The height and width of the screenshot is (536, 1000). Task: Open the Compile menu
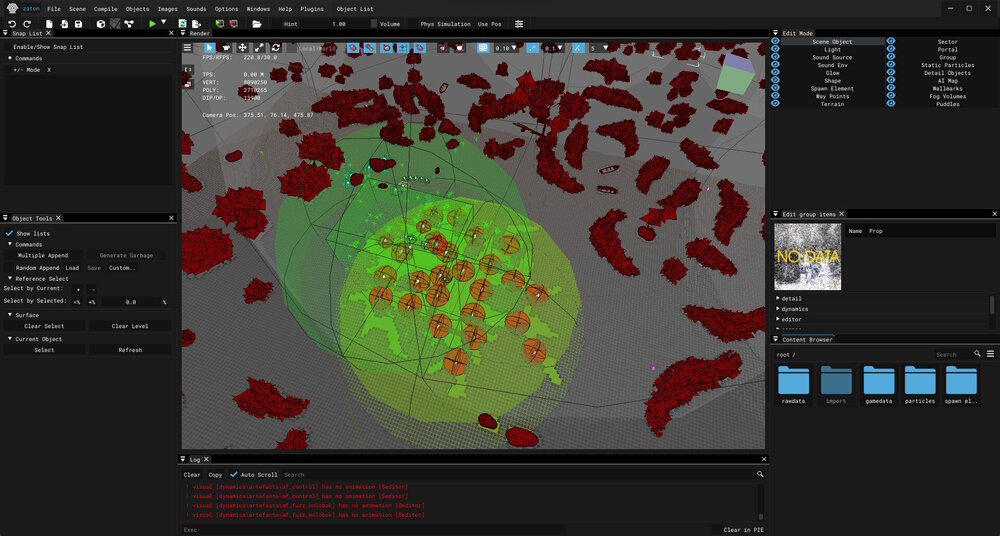click(x=105, y=9)
